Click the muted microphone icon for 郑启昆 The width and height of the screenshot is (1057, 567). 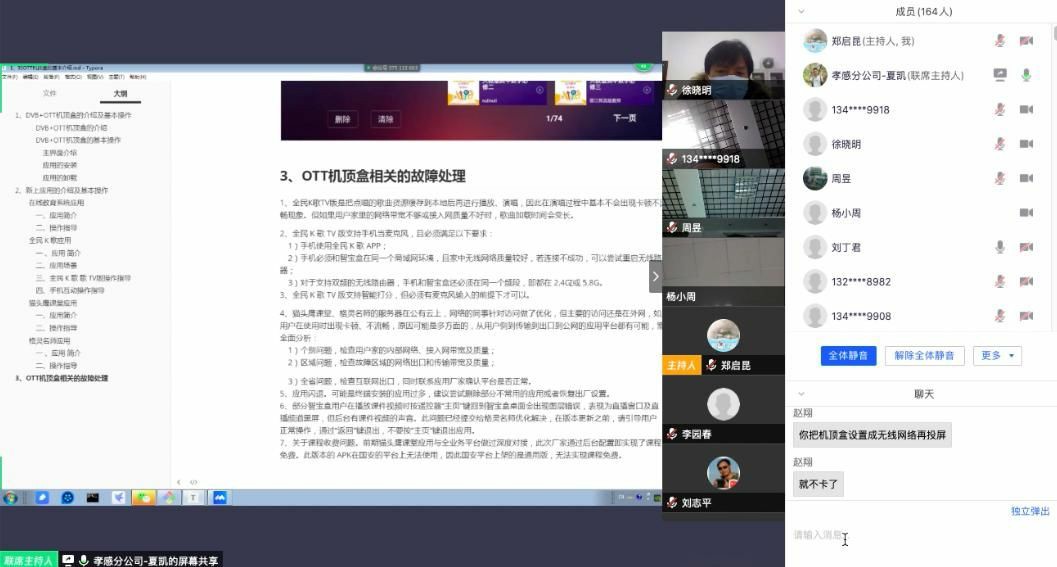pos(999,41)
